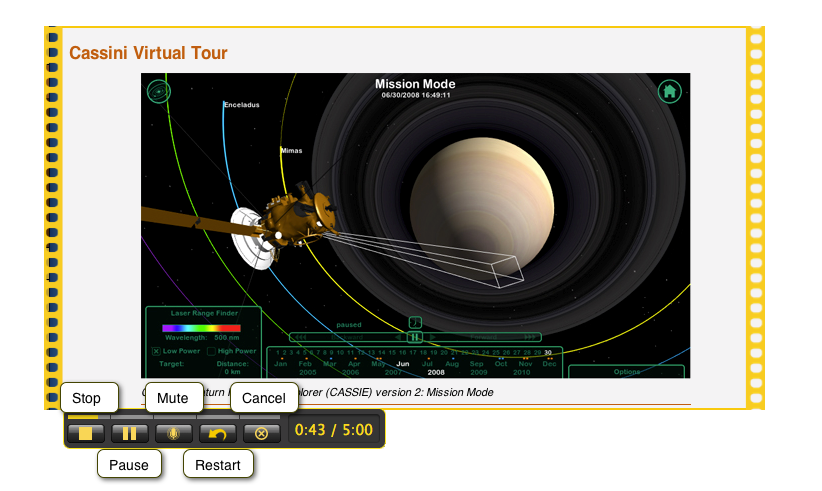This screenshot has width=822, height=491.
Task: Enable the Low Power checkbox
Action: (x=157, y=351)
